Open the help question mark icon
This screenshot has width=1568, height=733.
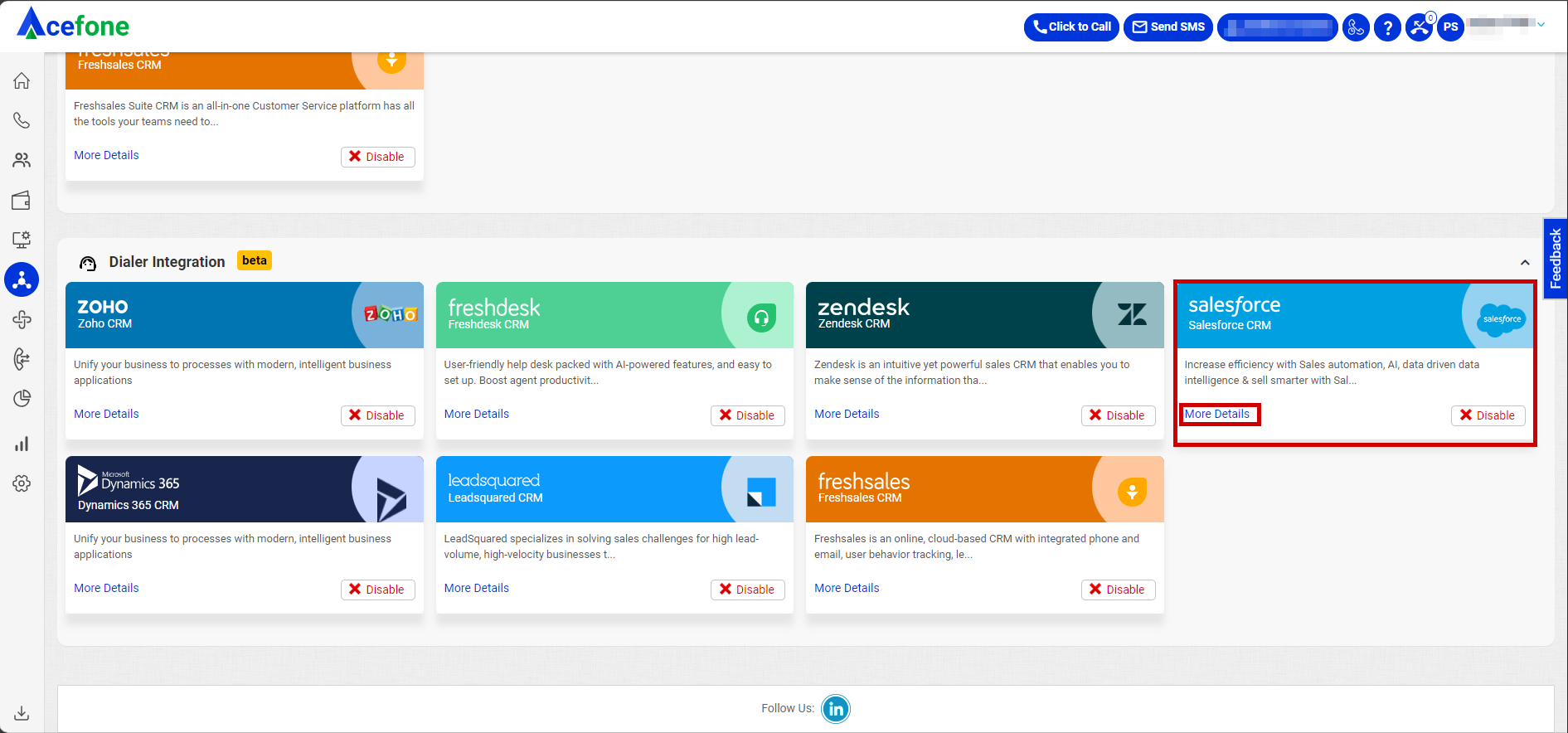(x=1387, y=27)
